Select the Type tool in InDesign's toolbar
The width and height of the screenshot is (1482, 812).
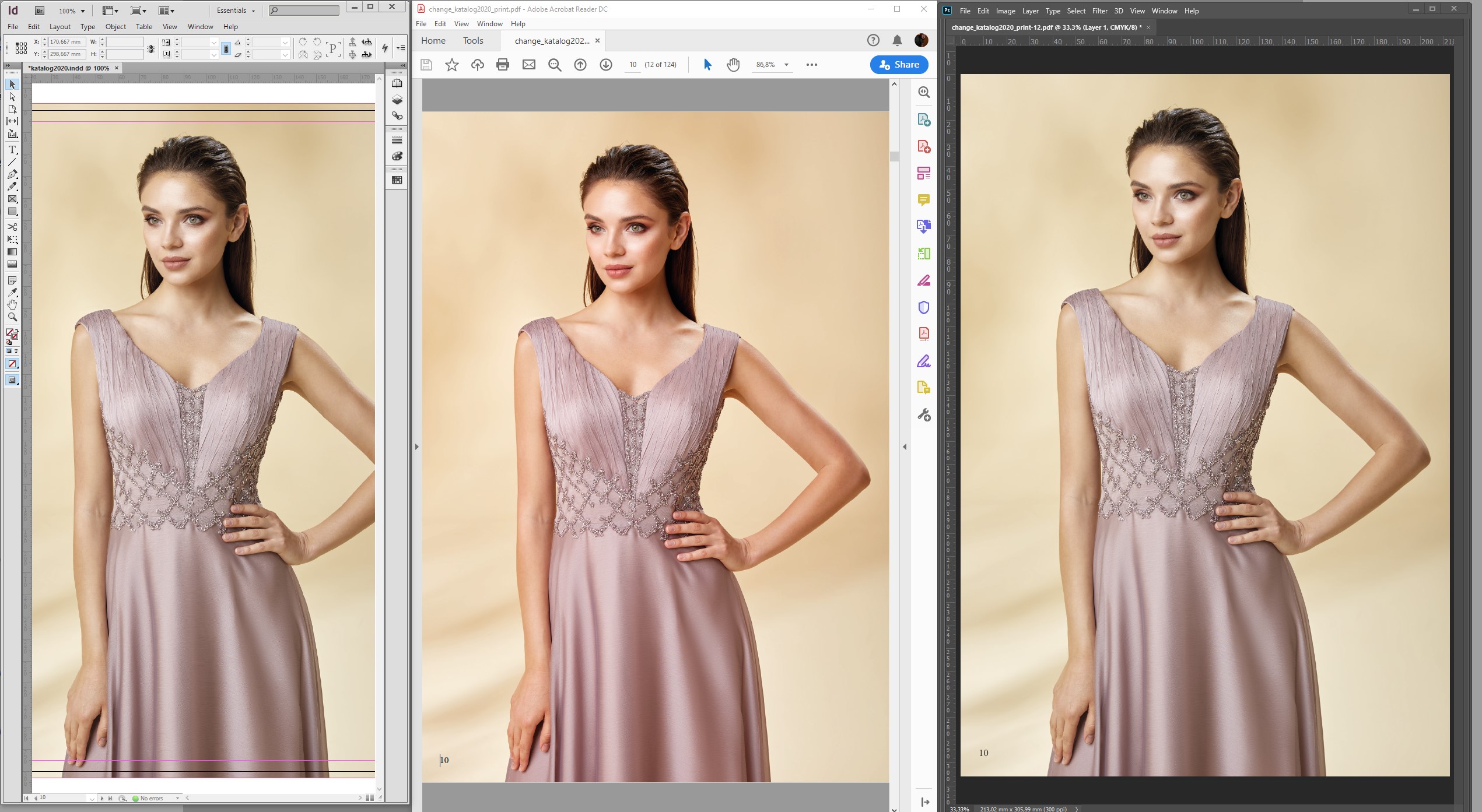tap(12, 150)
